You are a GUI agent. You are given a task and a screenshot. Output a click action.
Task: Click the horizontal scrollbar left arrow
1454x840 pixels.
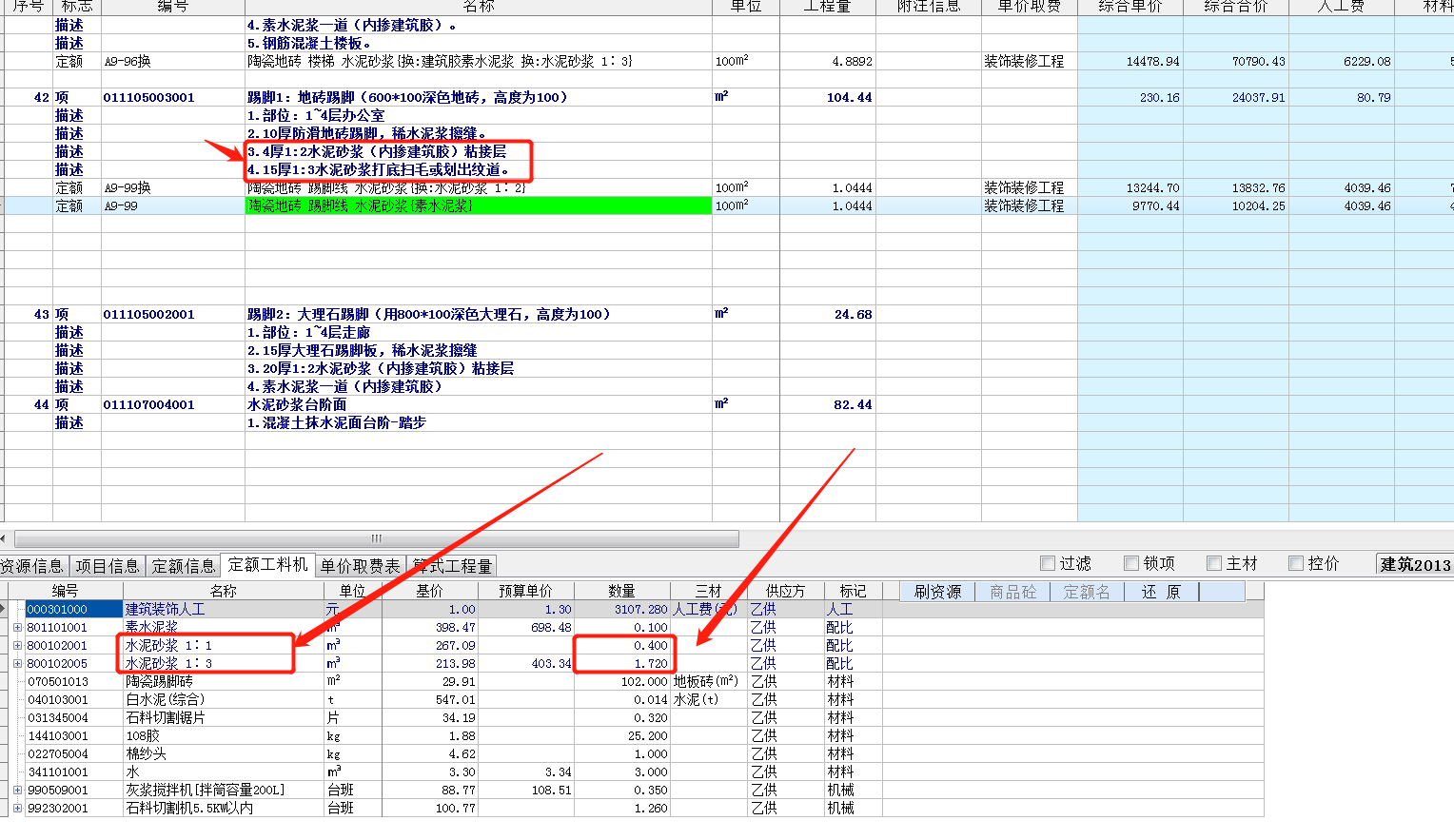(4, 538)
